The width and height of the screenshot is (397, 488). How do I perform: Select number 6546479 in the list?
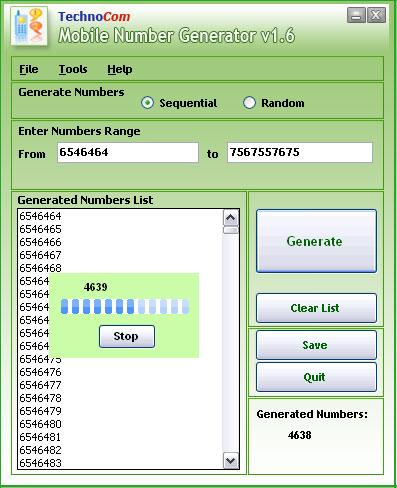tap(40, 411)
